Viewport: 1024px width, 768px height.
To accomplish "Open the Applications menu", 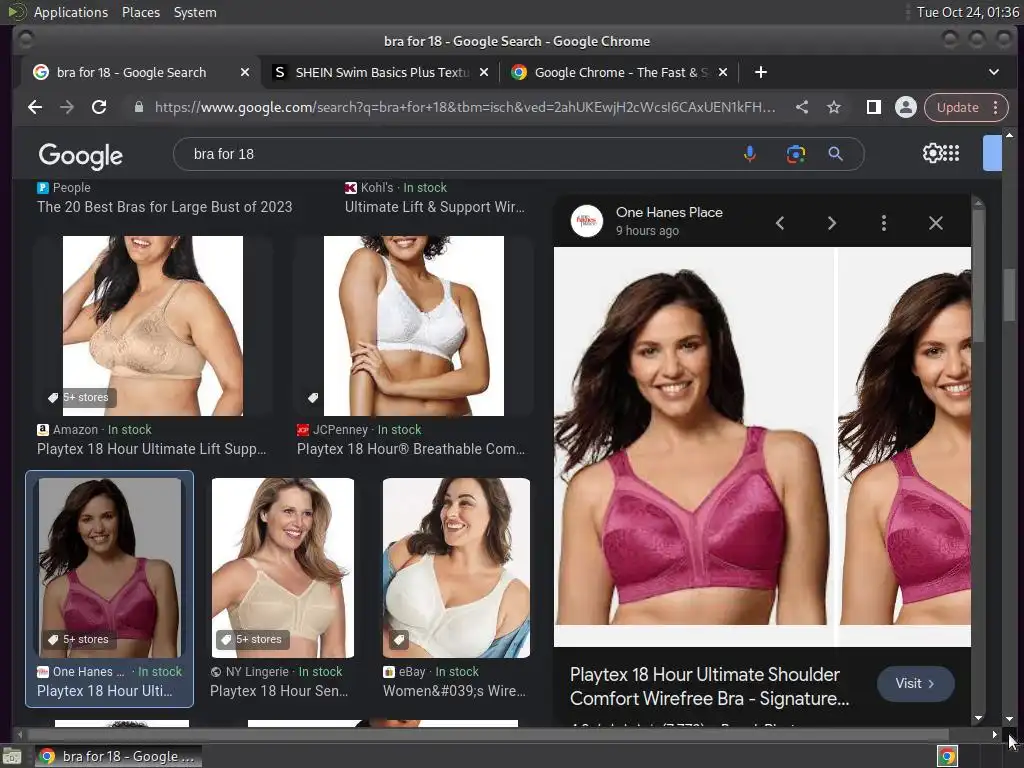I will point(71,12).
